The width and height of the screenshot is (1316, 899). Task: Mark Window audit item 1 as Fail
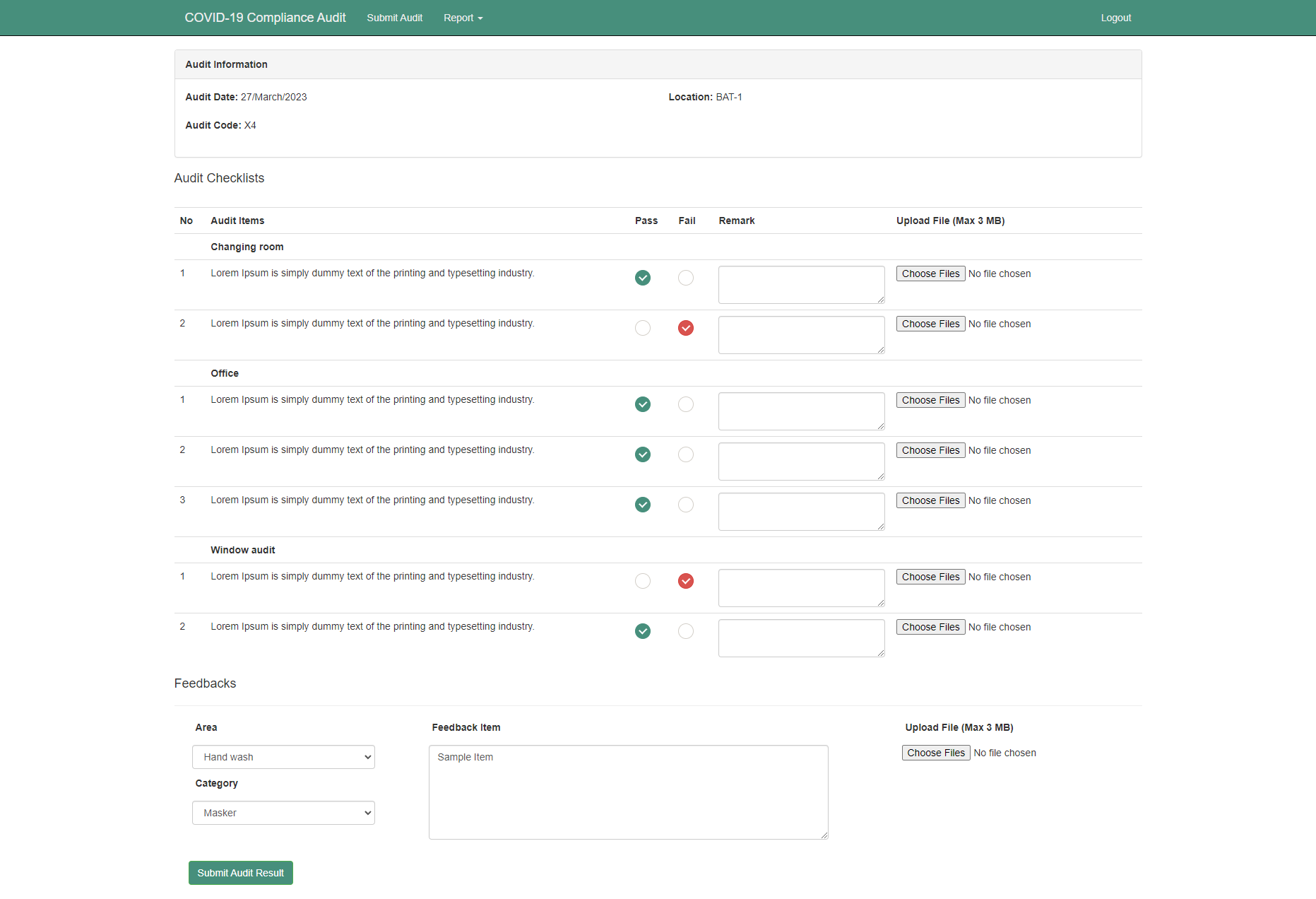[685, 581]
